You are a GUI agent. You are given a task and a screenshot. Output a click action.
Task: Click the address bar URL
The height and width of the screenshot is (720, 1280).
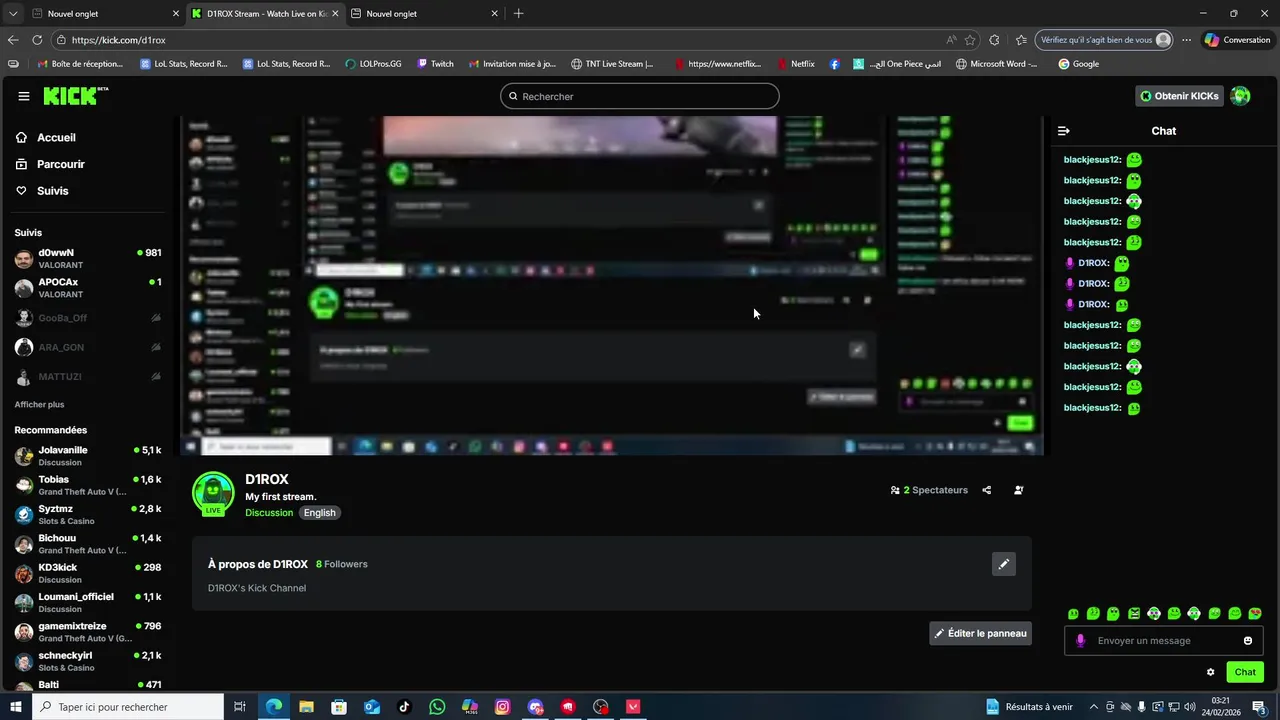pos(118,40)
